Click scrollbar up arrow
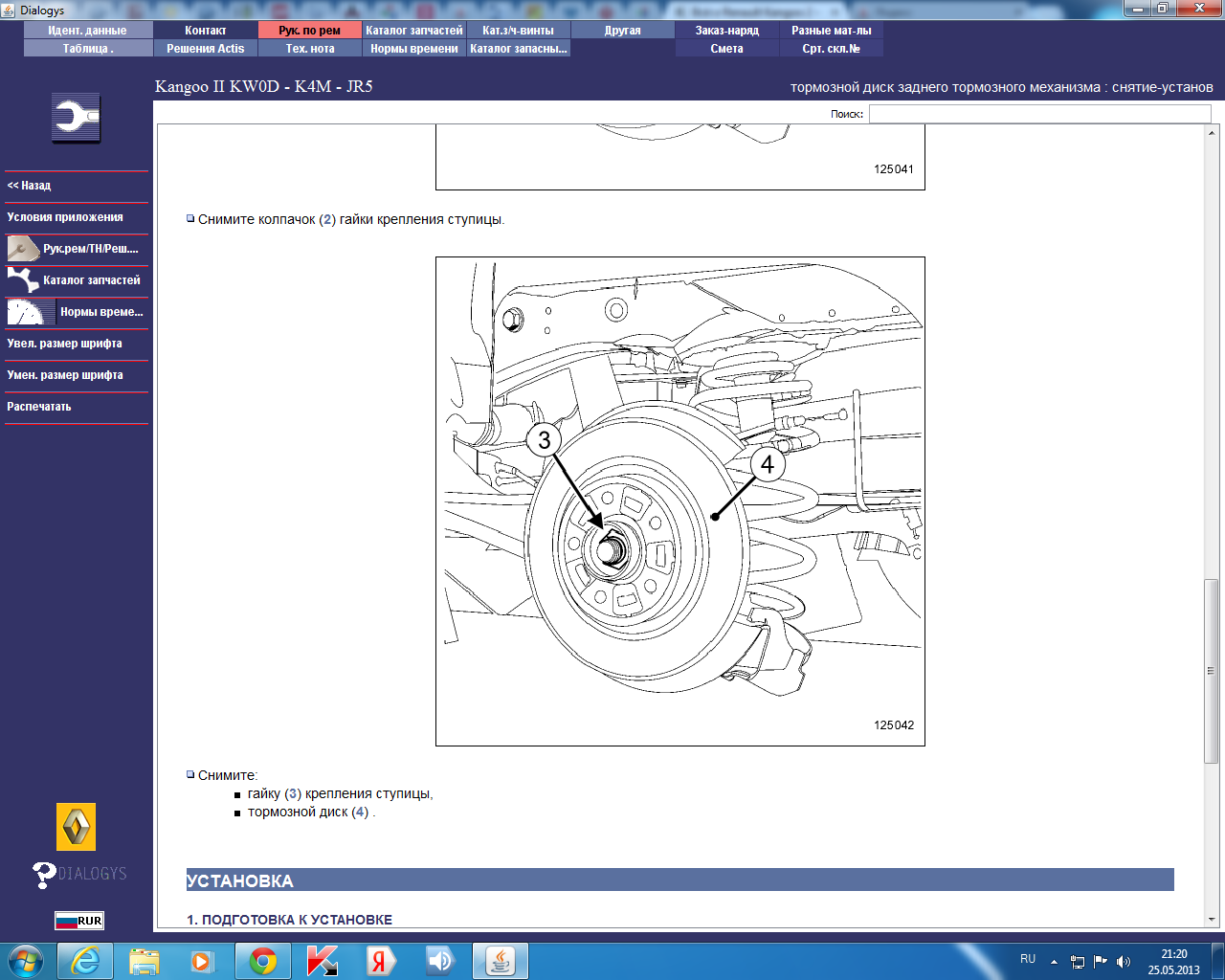Image resolution: width=1225 pixels, height=980 pixels. coord(1212,133)
